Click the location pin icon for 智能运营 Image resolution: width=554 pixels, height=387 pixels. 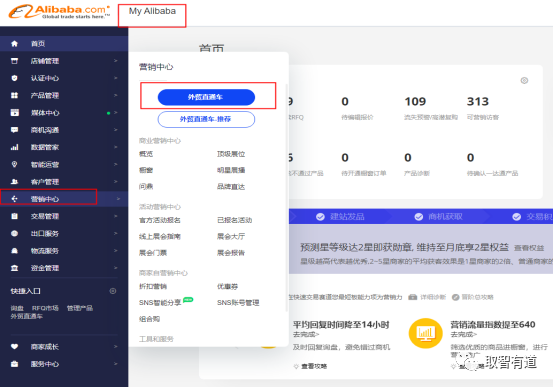coord(14,164)
